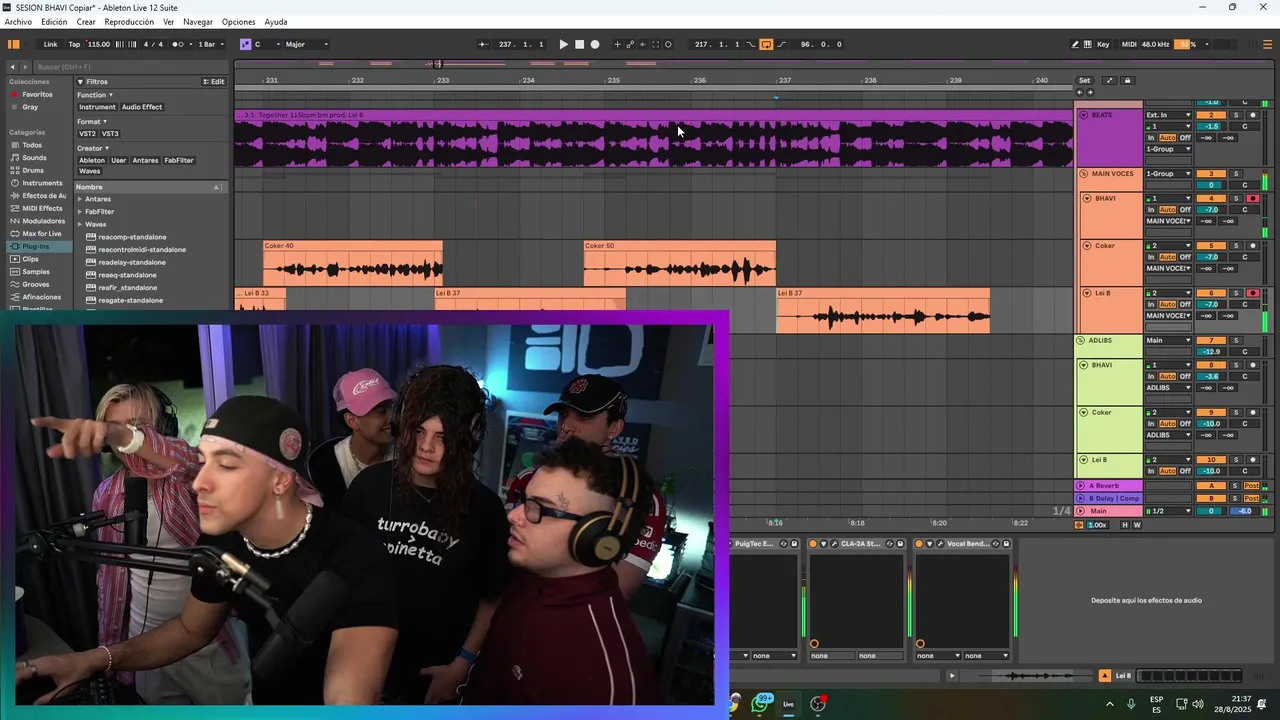The height and width of the screenshot is (720, 1280).
Task: Click the BEATS volume value -1.5
Action: (1211, 127)
